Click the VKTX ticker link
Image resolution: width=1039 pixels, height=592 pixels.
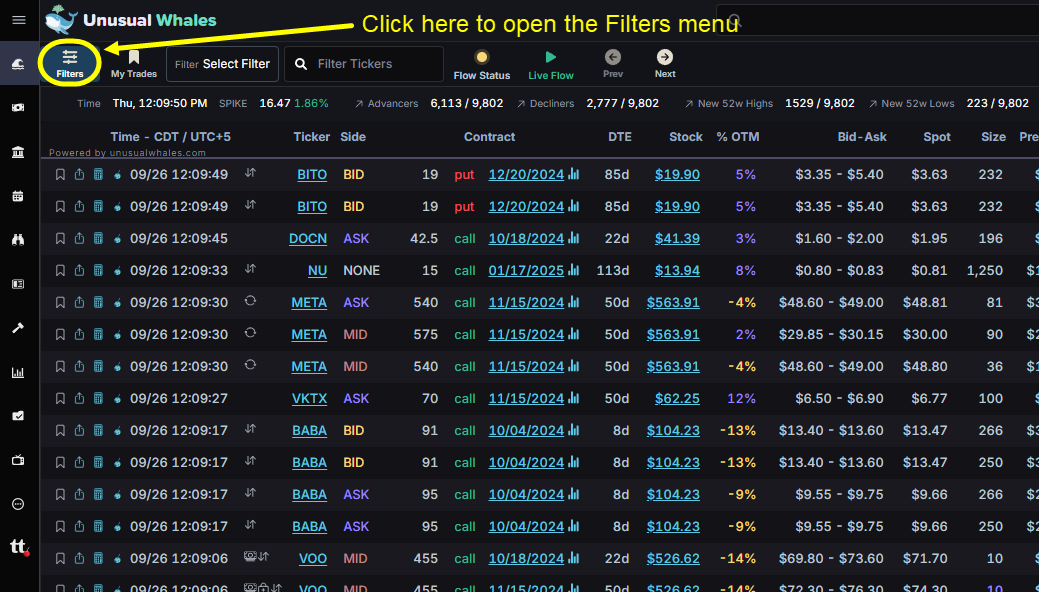click(309, 398)
